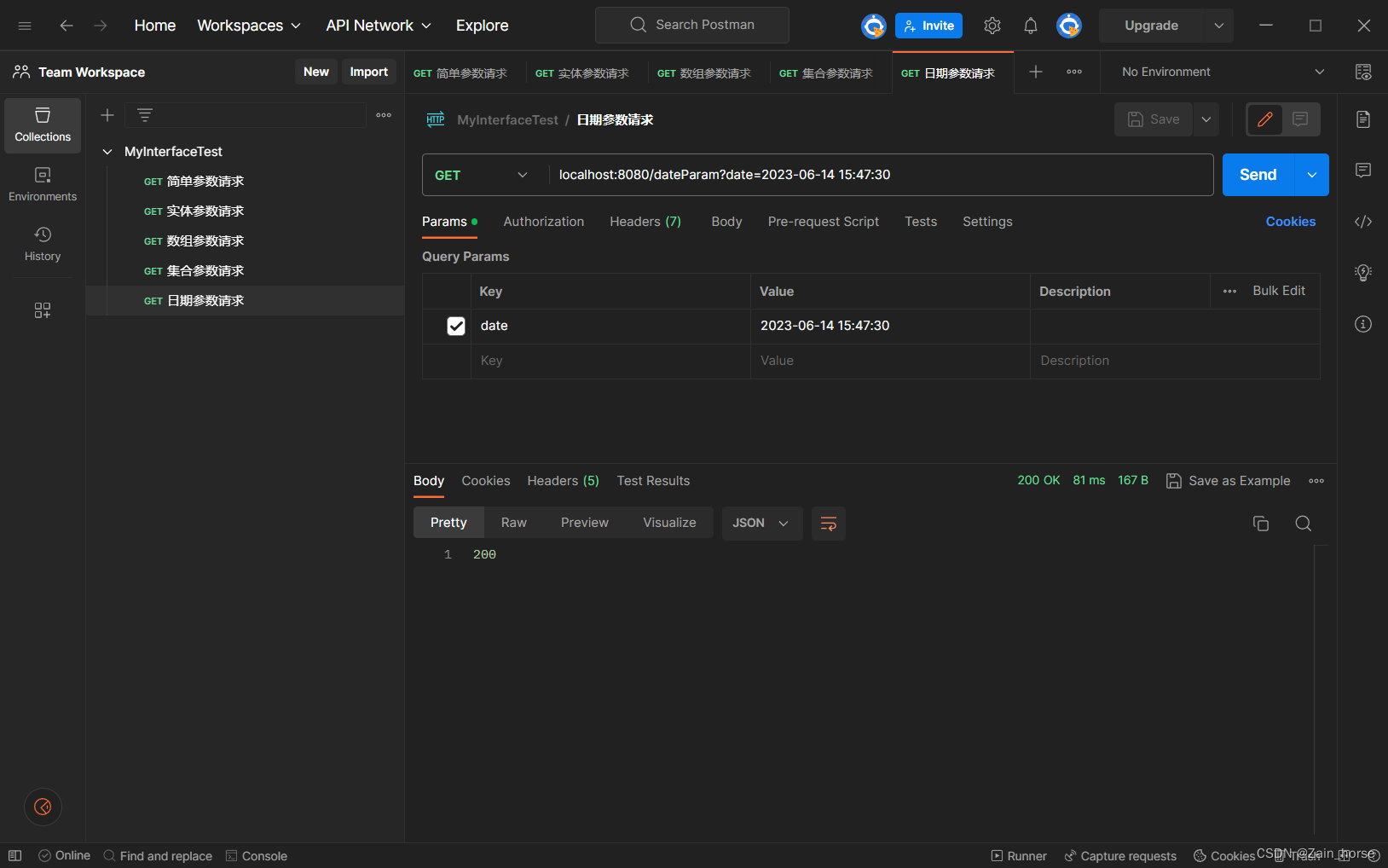Open the Test Results response tab
The width and height of the screenshot is (1388, 868).
click(653, 481)
